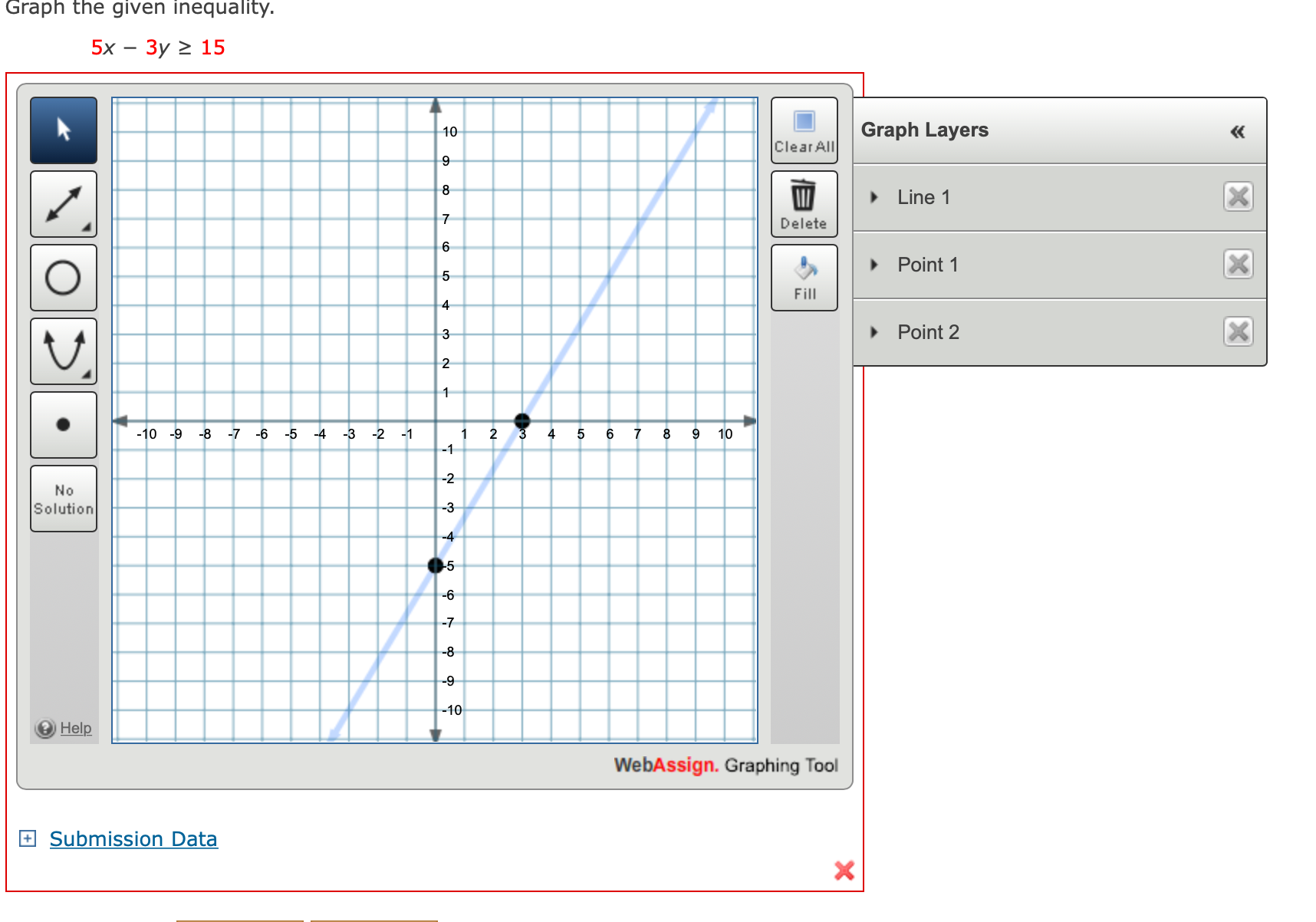Expand Point 1 layer details
Image resolution: width=1316 pixels, height=922 pixels.
(873, 264)
